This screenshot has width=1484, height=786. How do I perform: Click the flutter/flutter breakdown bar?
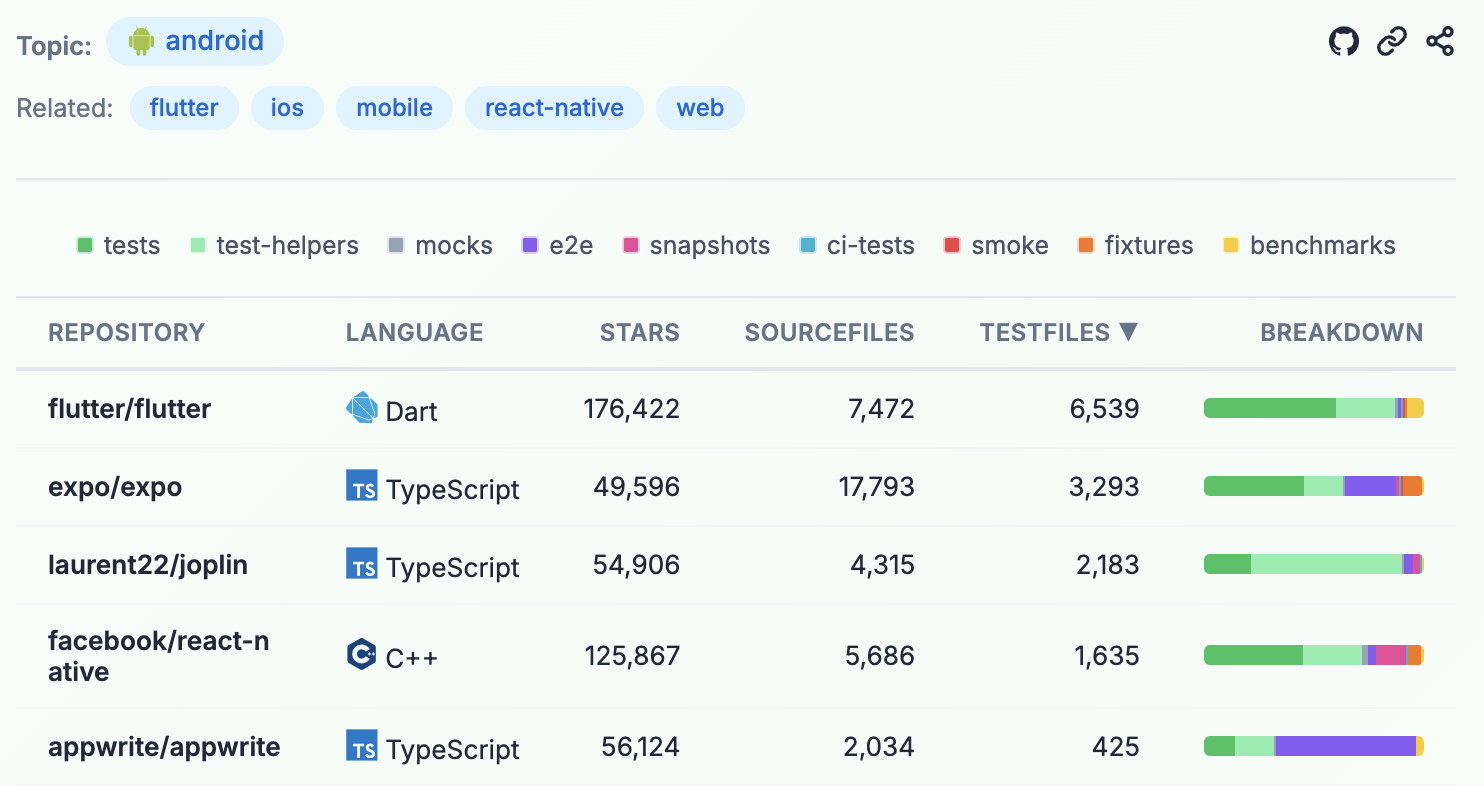click(x=1314, y=408)
